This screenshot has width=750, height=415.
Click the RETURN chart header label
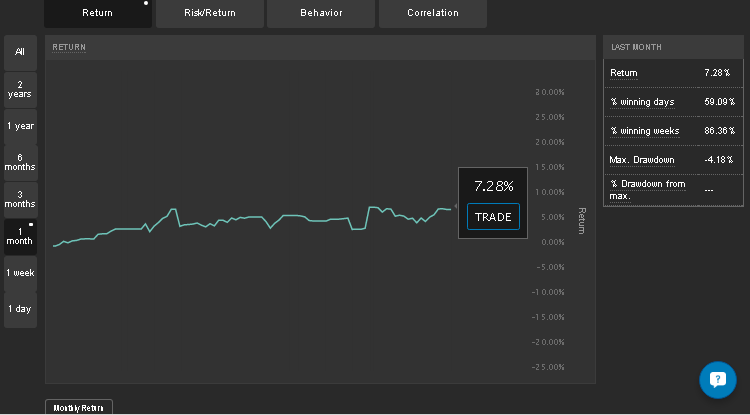pyautogui.click(x=69, y=47)
